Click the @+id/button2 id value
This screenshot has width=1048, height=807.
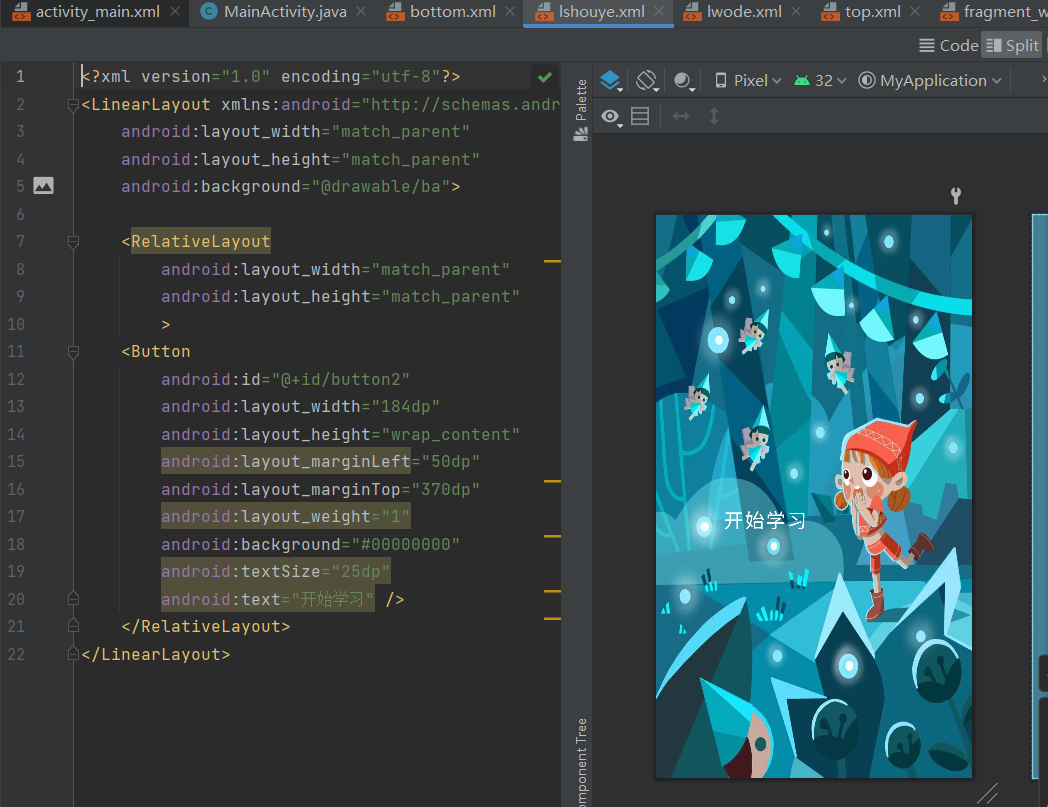tap(340, 379)
